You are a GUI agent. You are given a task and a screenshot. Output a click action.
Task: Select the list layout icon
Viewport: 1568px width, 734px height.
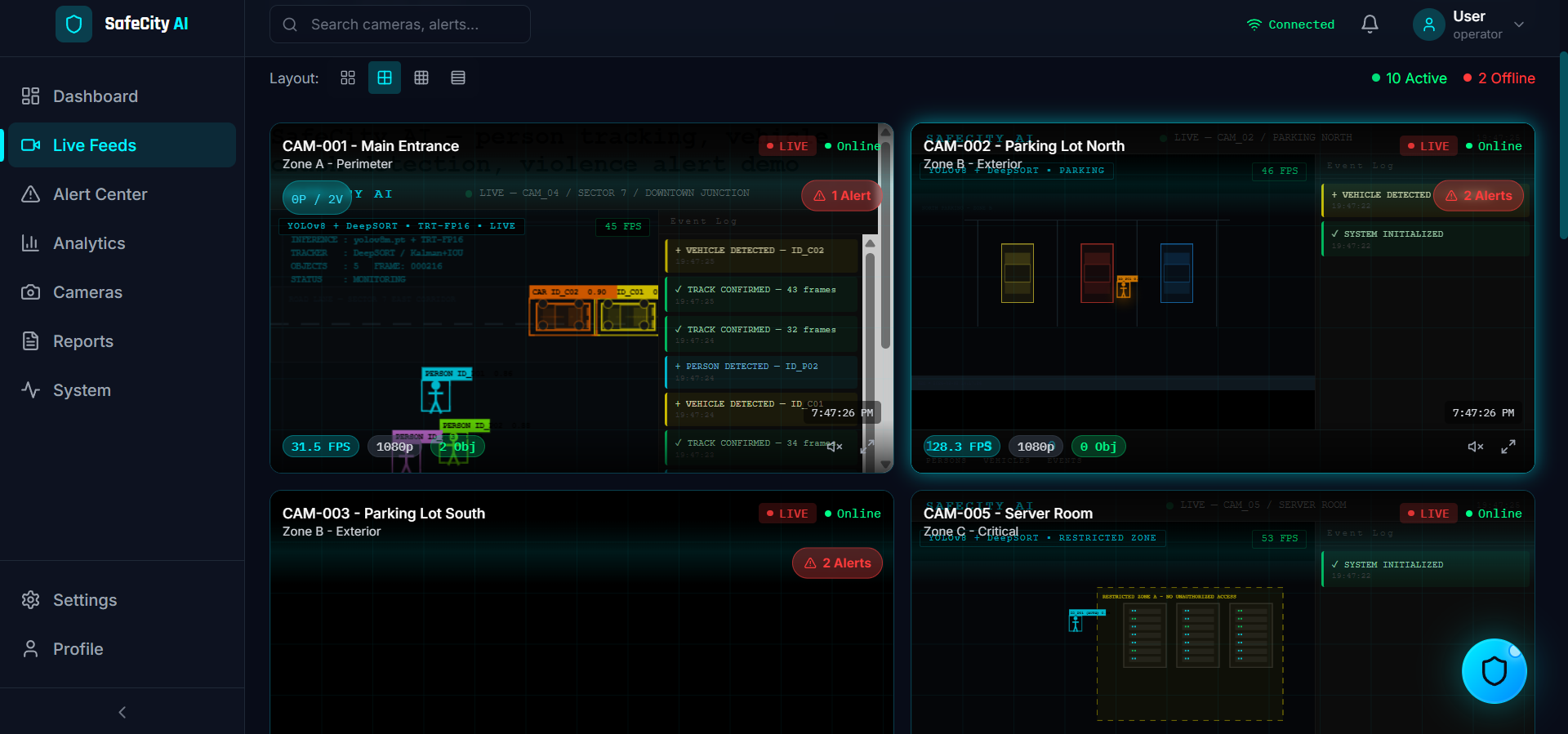click(x=458, y=78)
